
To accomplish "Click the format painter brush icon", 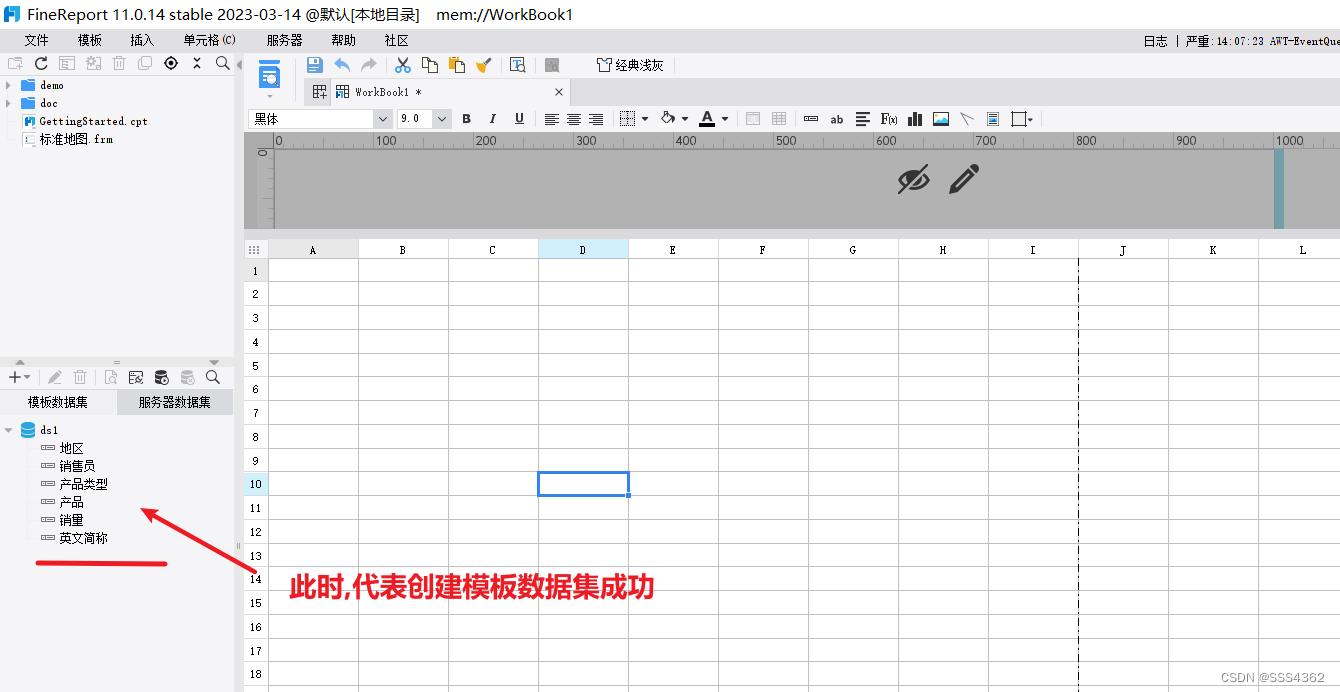I will pos(484,65).
